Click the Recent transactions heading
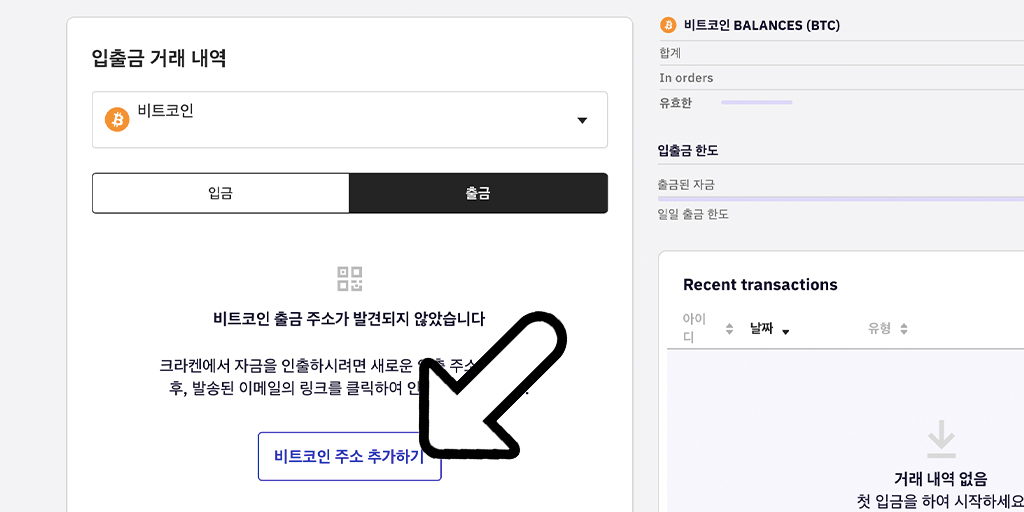The width and height of the screenshot is (1024, 512). click(760, 285)
